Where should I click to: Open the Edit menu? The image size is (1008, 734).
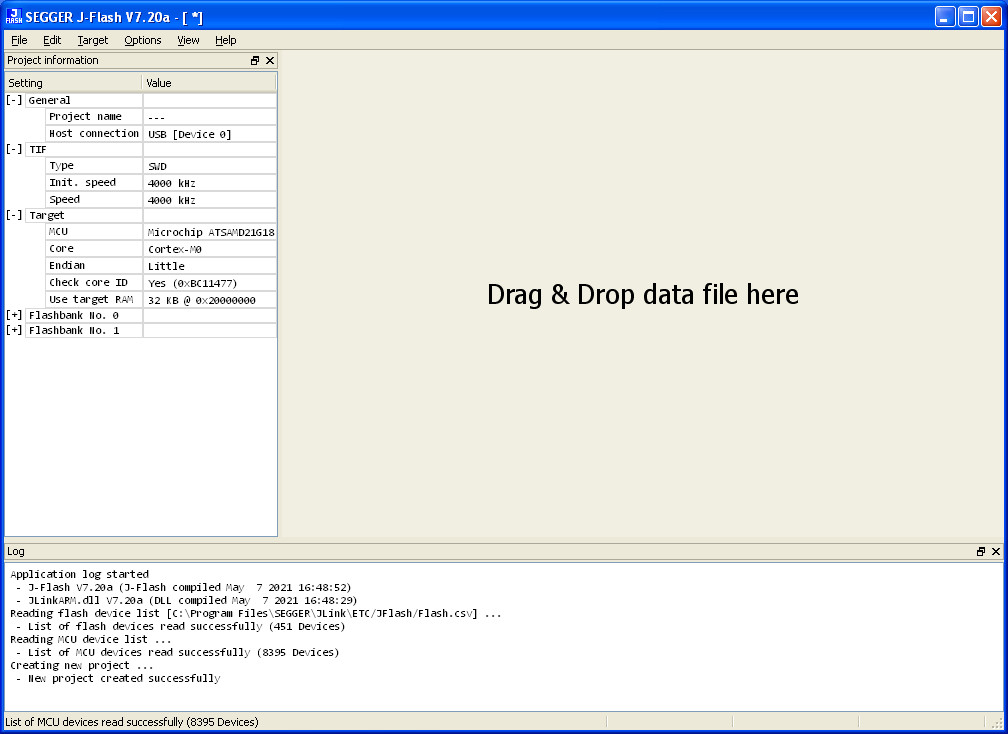click(52, 40)
